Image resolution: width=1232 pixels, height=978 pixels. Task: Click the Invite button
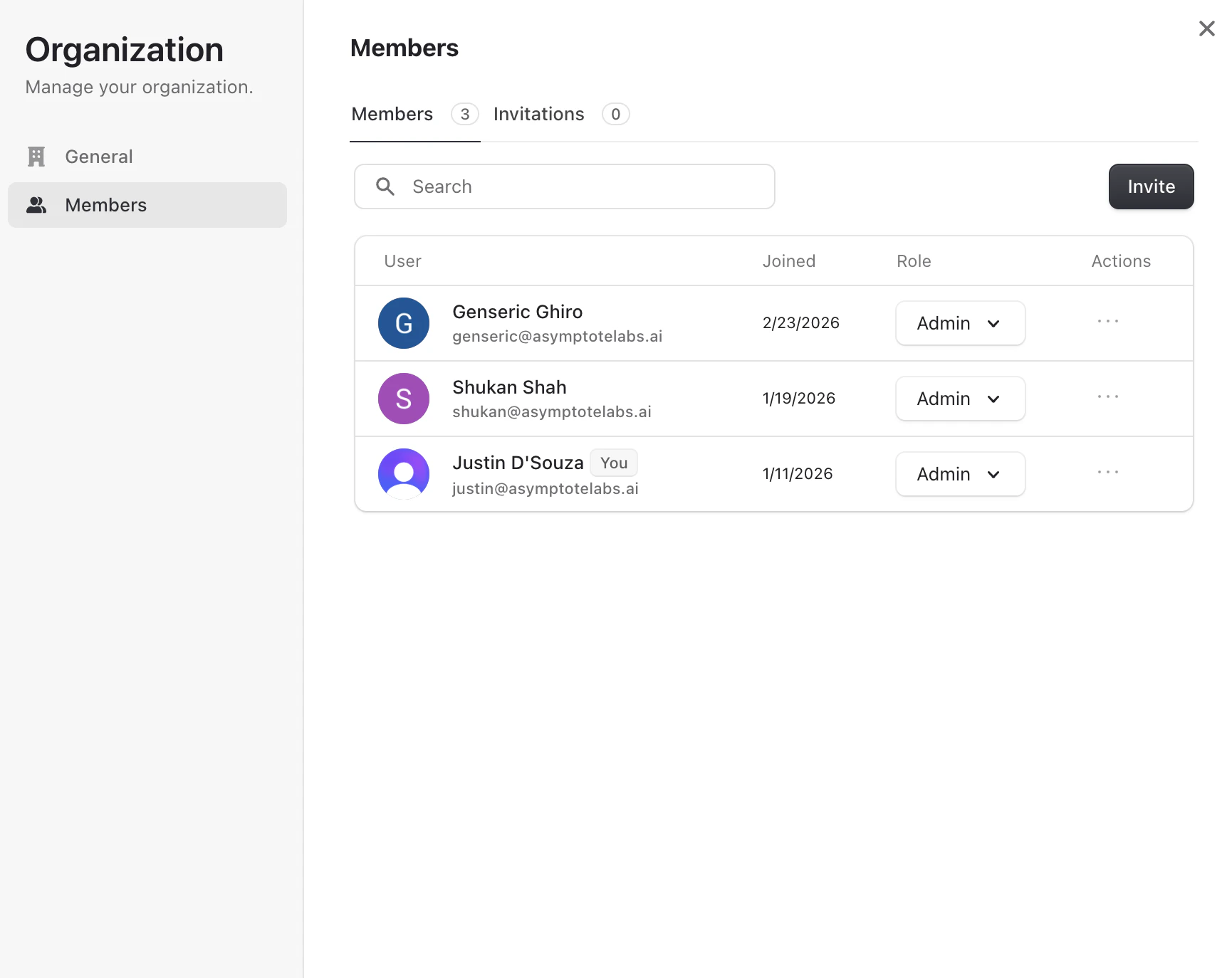tap(1151, 186)
